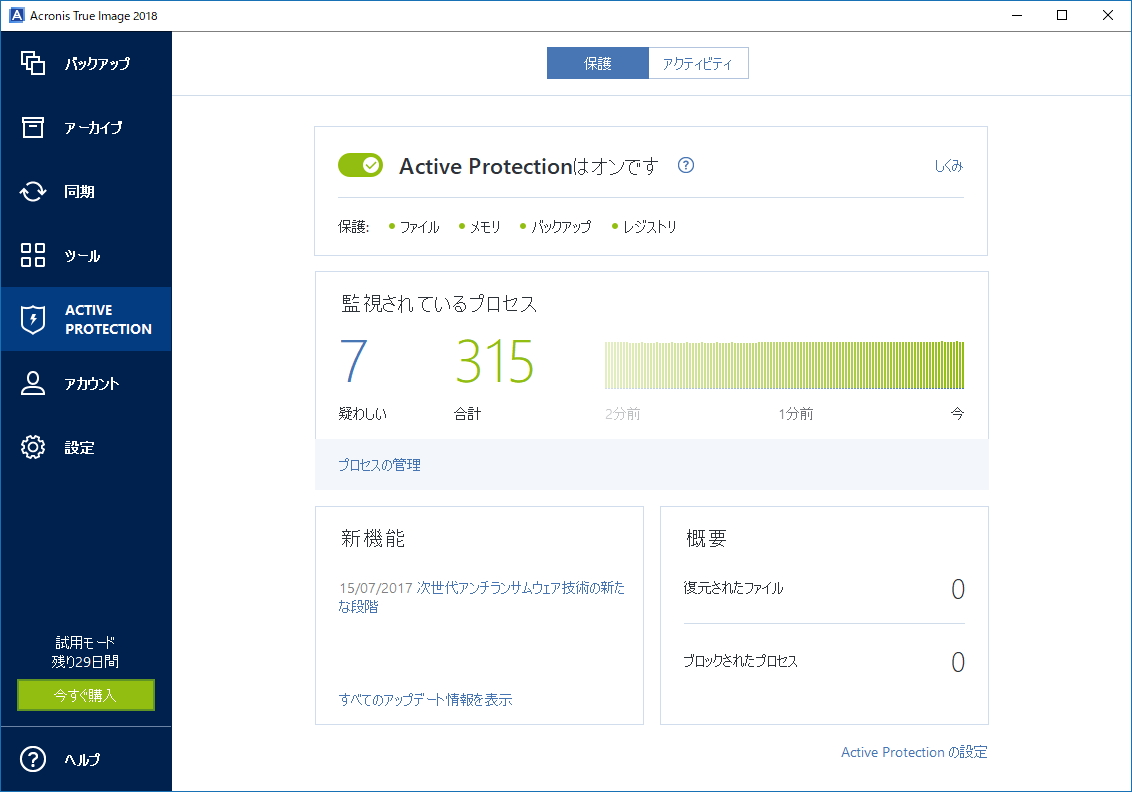Click the プロセスの管理 link
Viewport: 1132px width, 792px height.
tap(381, 465)
